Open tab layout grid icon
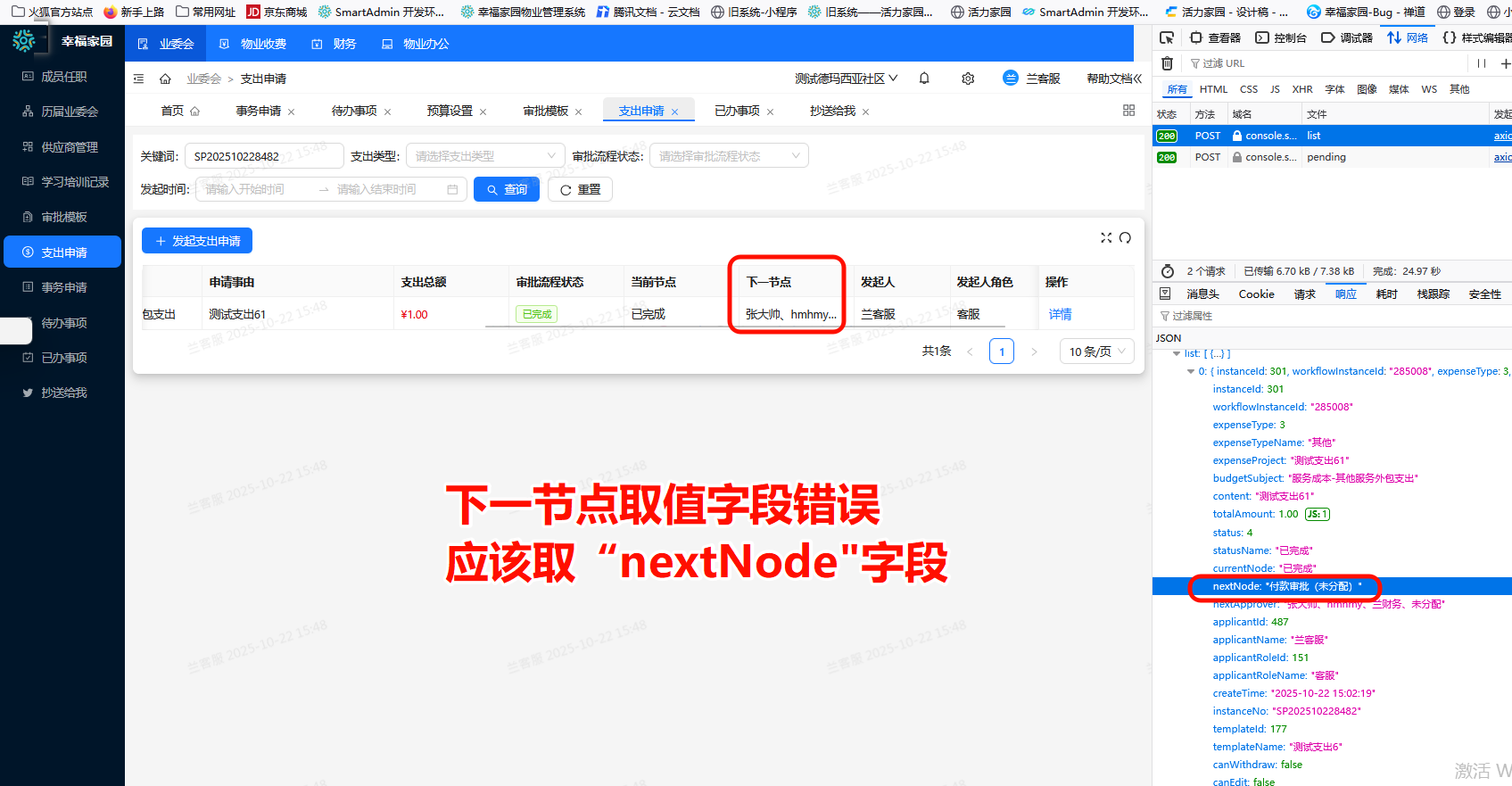The image size is (1512, 786). pyautogui.click(x=1128, y=111)
